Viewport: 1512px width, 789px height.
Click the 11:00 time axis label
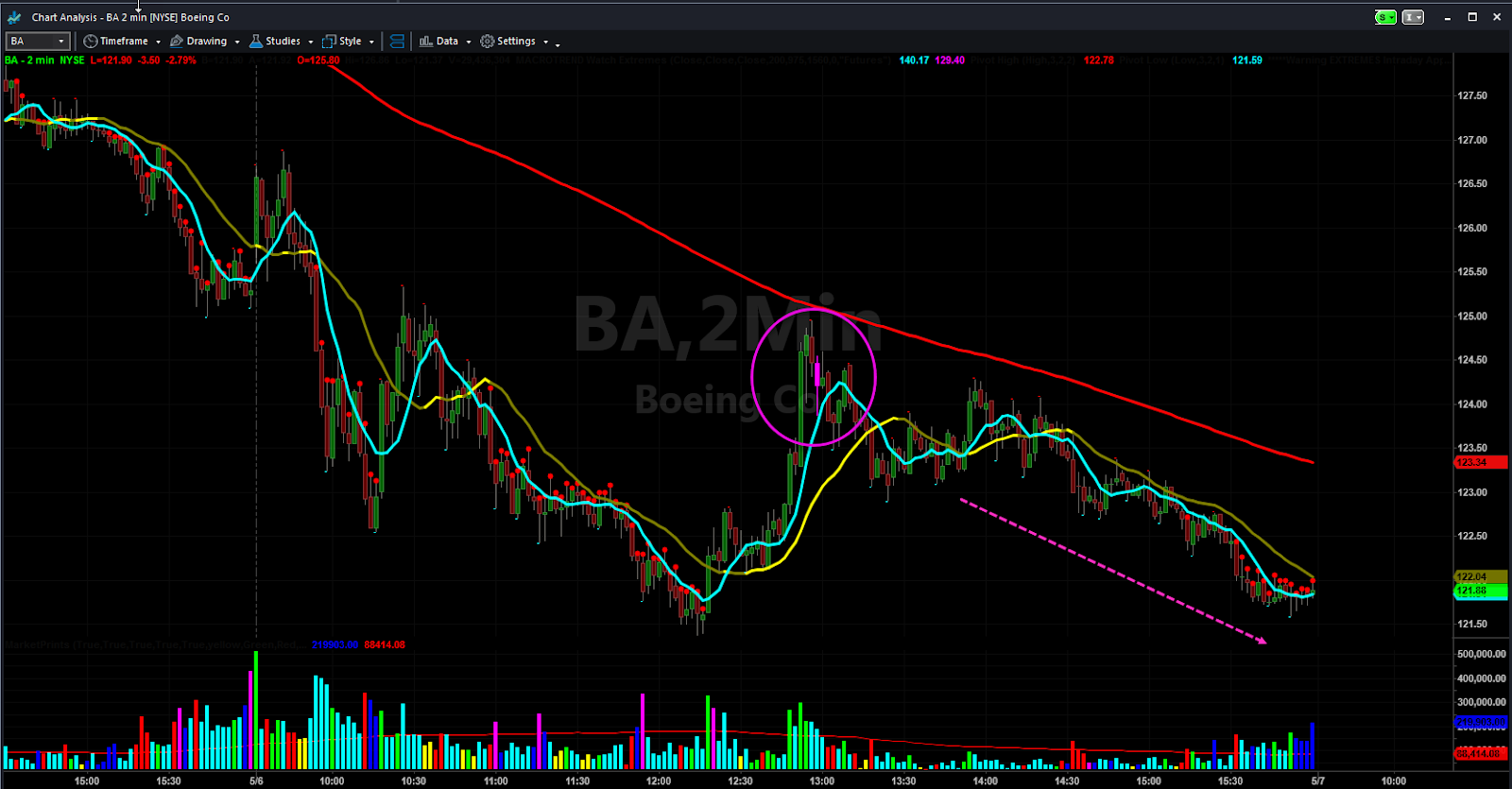pyautogui.click(x=495, y=781)
